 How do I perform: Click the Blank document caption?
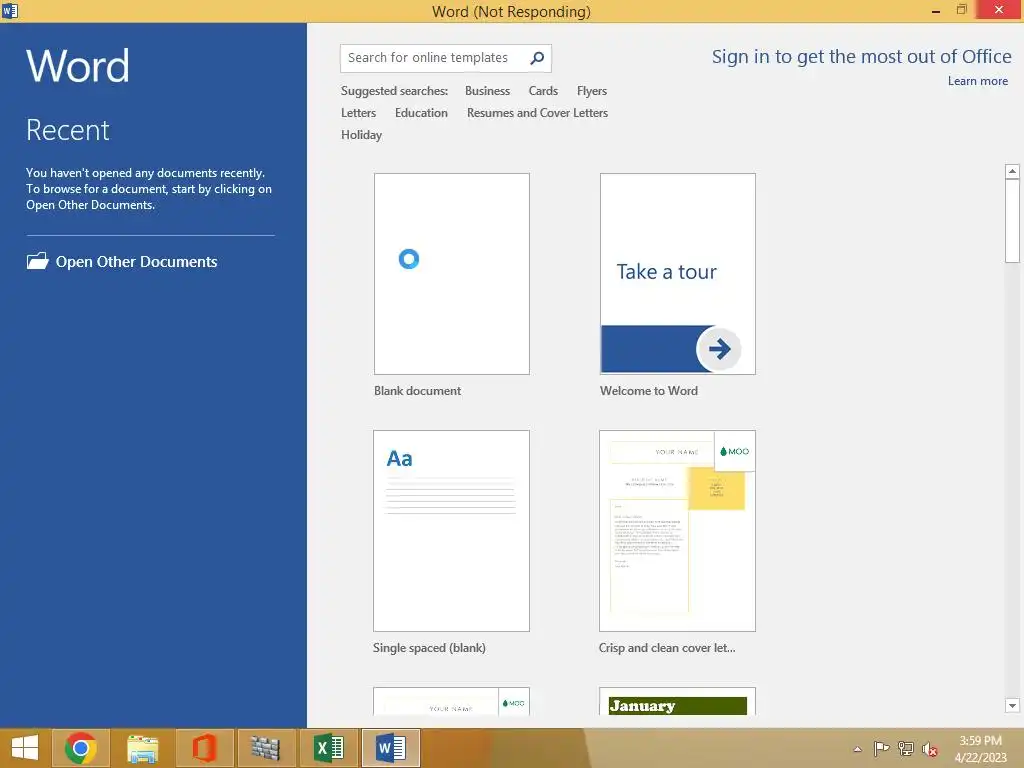click(417, 391)
